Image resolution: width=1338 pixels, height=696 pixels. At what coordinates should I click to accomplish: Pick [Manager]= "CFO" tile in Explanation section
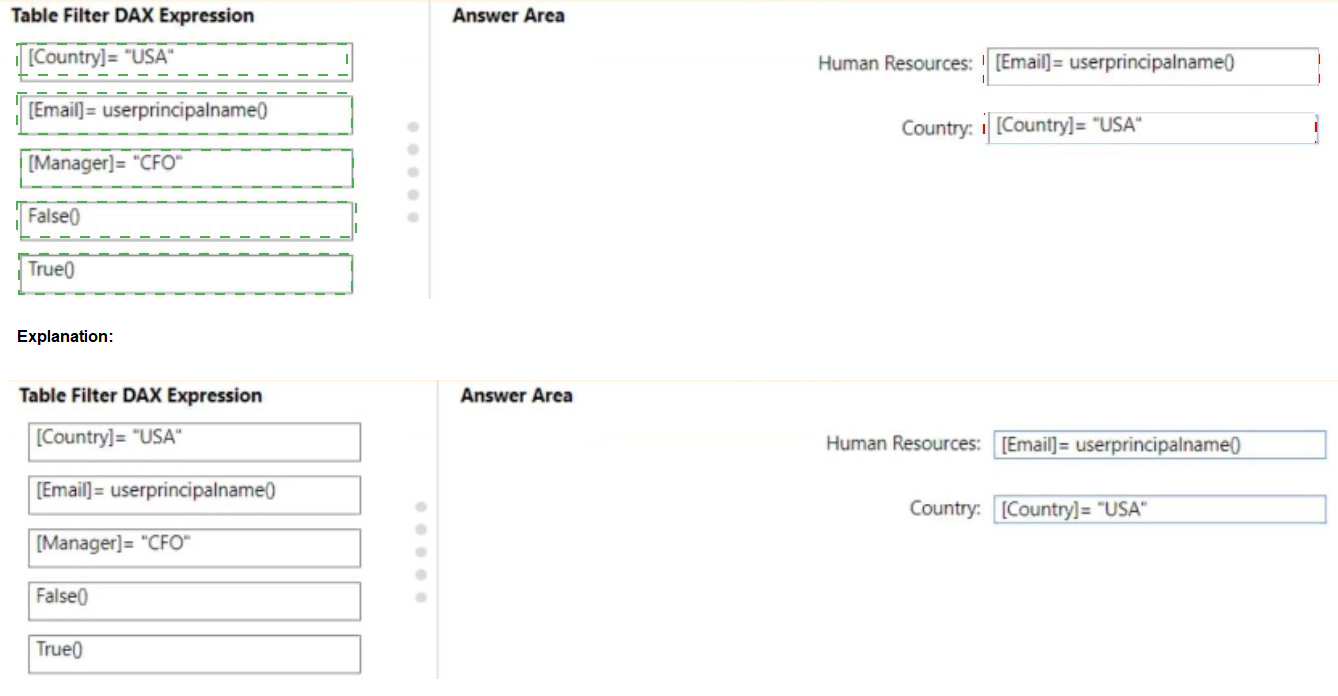click(x=194, y=547)
